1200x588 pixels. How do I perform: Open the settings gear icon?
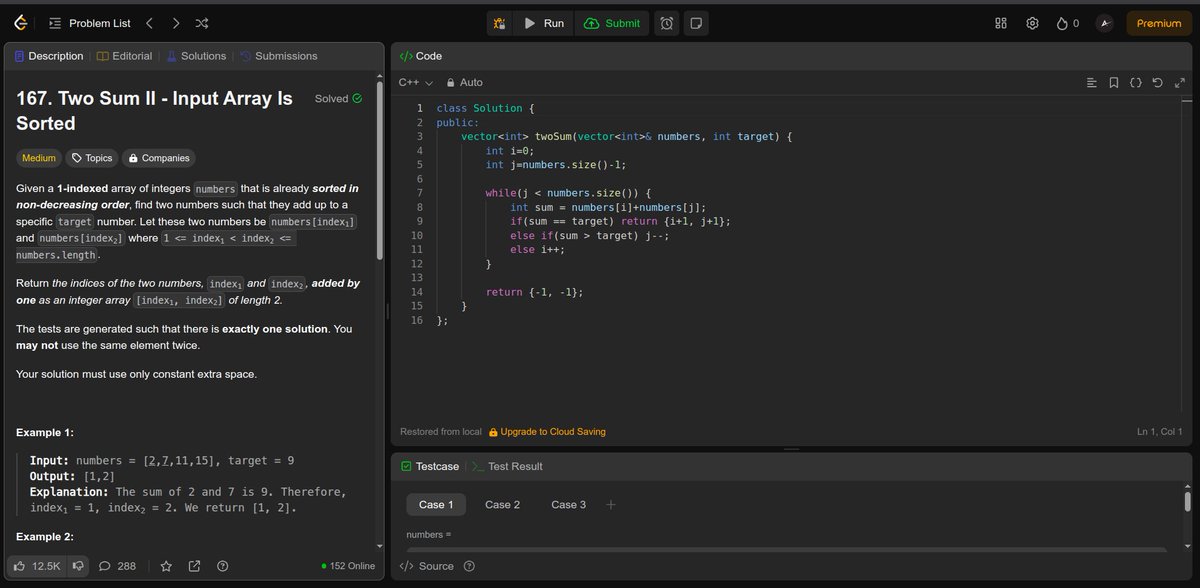[x=1033, y=23]
